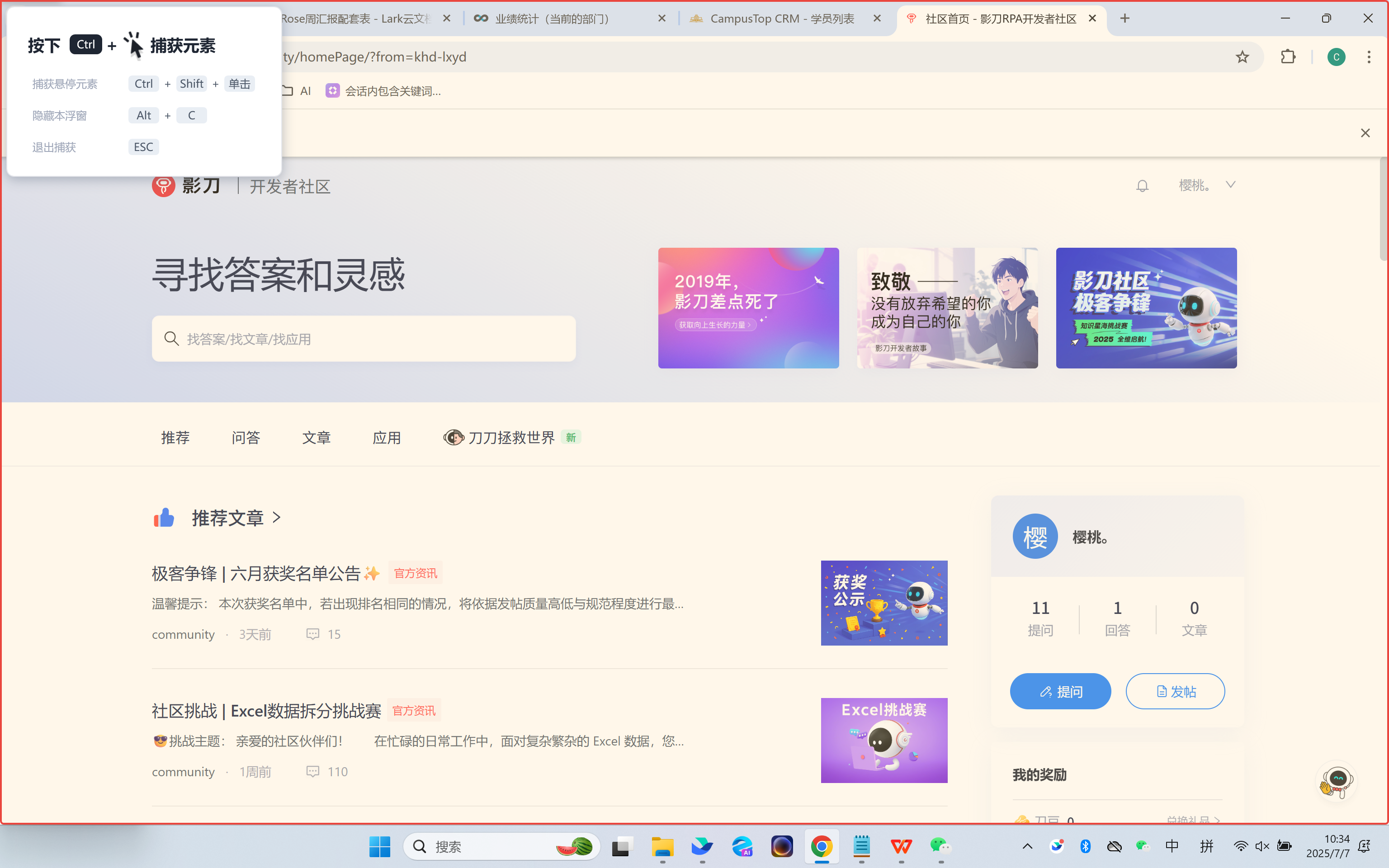Click the magnifier icon in the community search box
Viewport: 1389px width, 868px height.
tap(171, 339)
